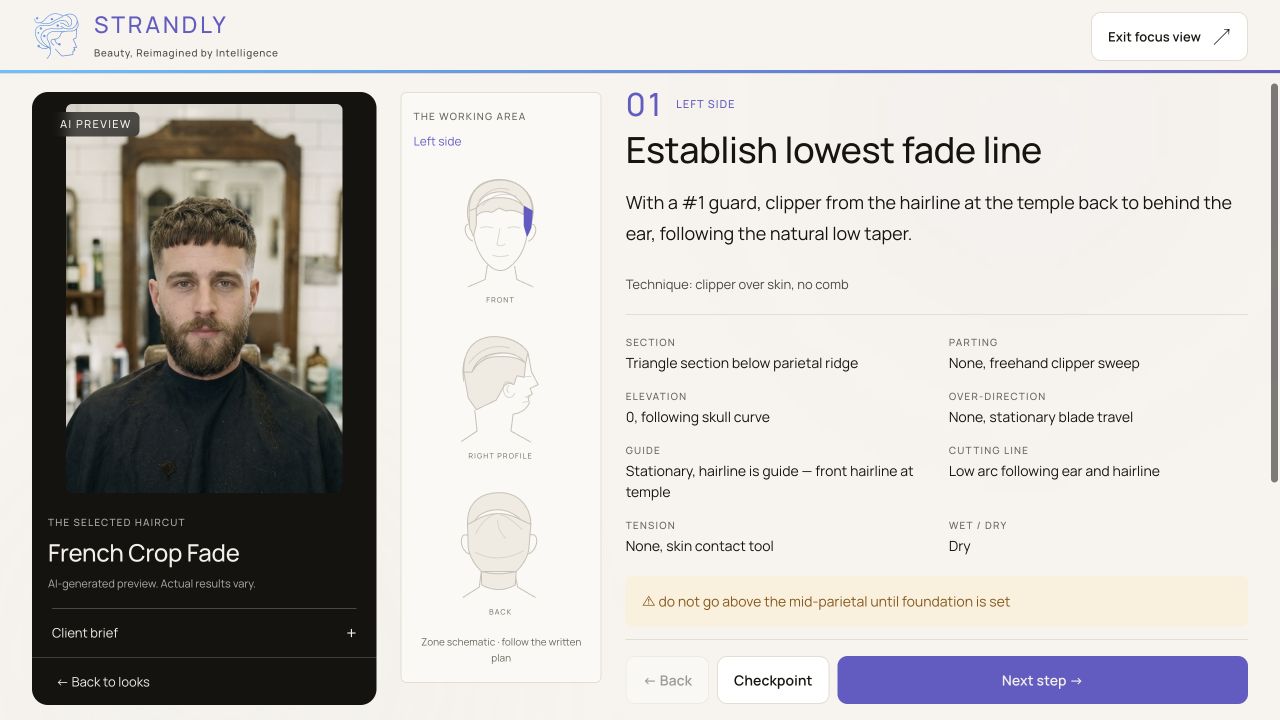Click the 'Stationary, hairline is guide' value
Screen dimensions: 1280x720
pyautogui.click(x=770, y=481)
